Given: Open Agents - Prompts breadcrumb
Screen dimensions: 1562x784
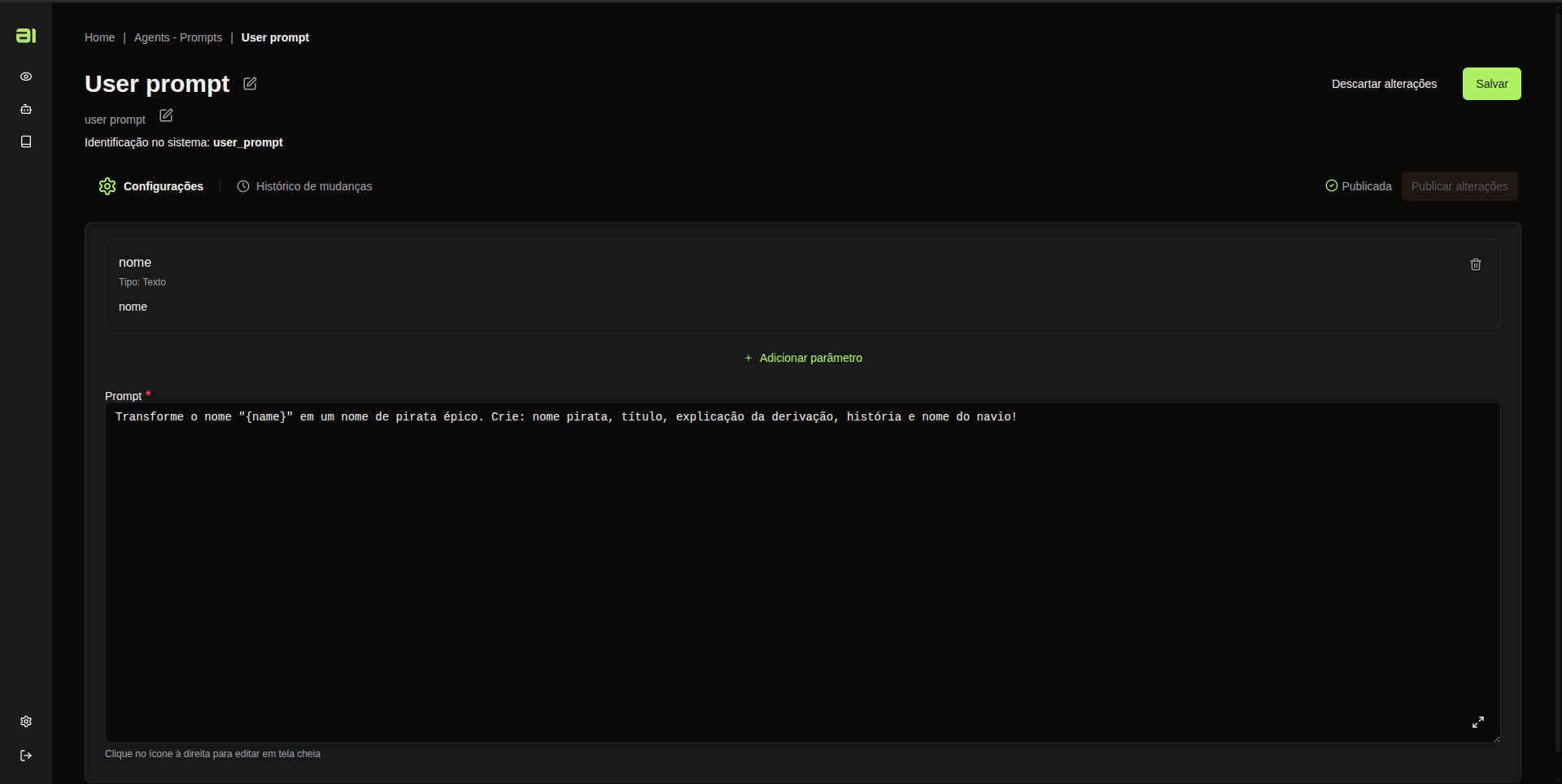Looking at the screenshot, I should 178,37.
